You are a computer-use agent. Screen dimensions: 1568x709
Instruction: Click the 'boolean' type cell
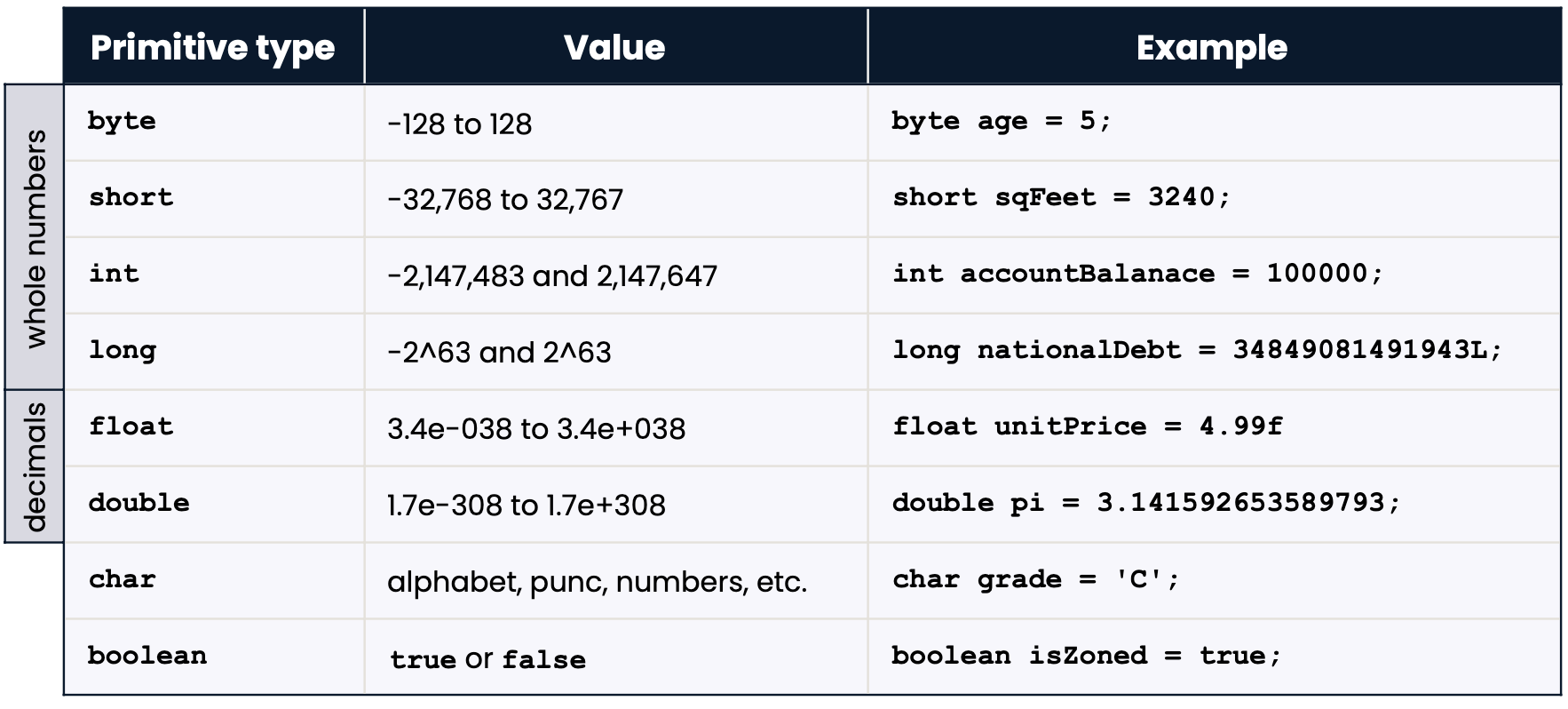click(x=147, y=656)
